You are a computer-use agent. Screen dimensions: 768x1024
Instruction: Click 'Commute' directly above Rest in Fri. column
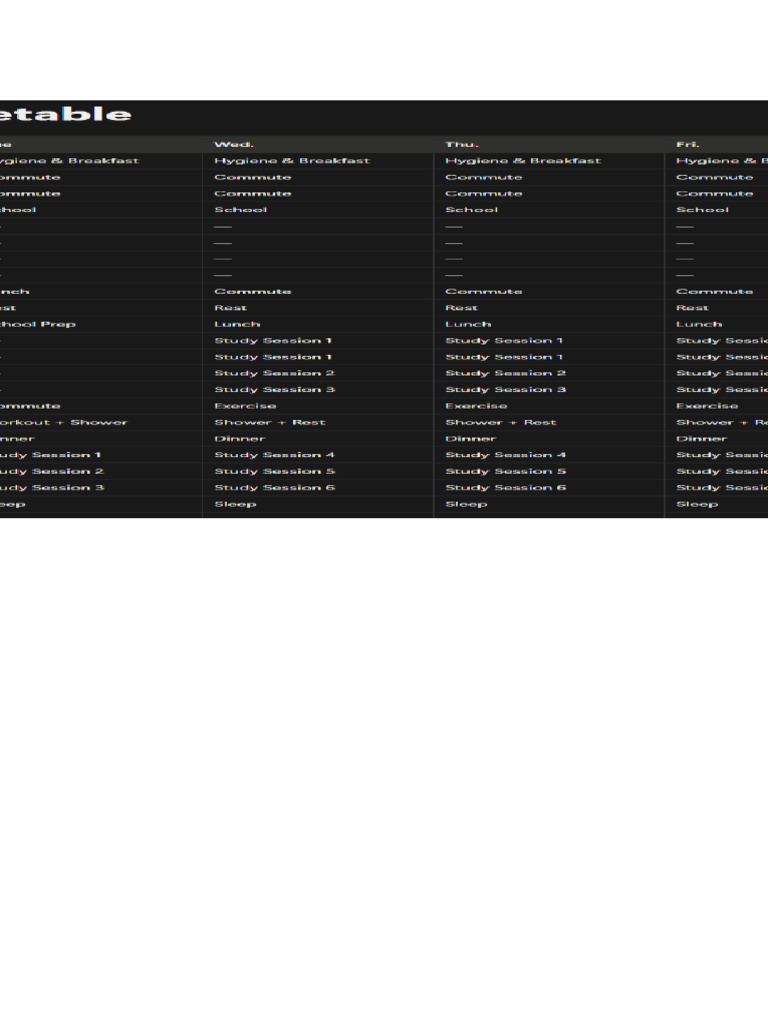[714, 291]
